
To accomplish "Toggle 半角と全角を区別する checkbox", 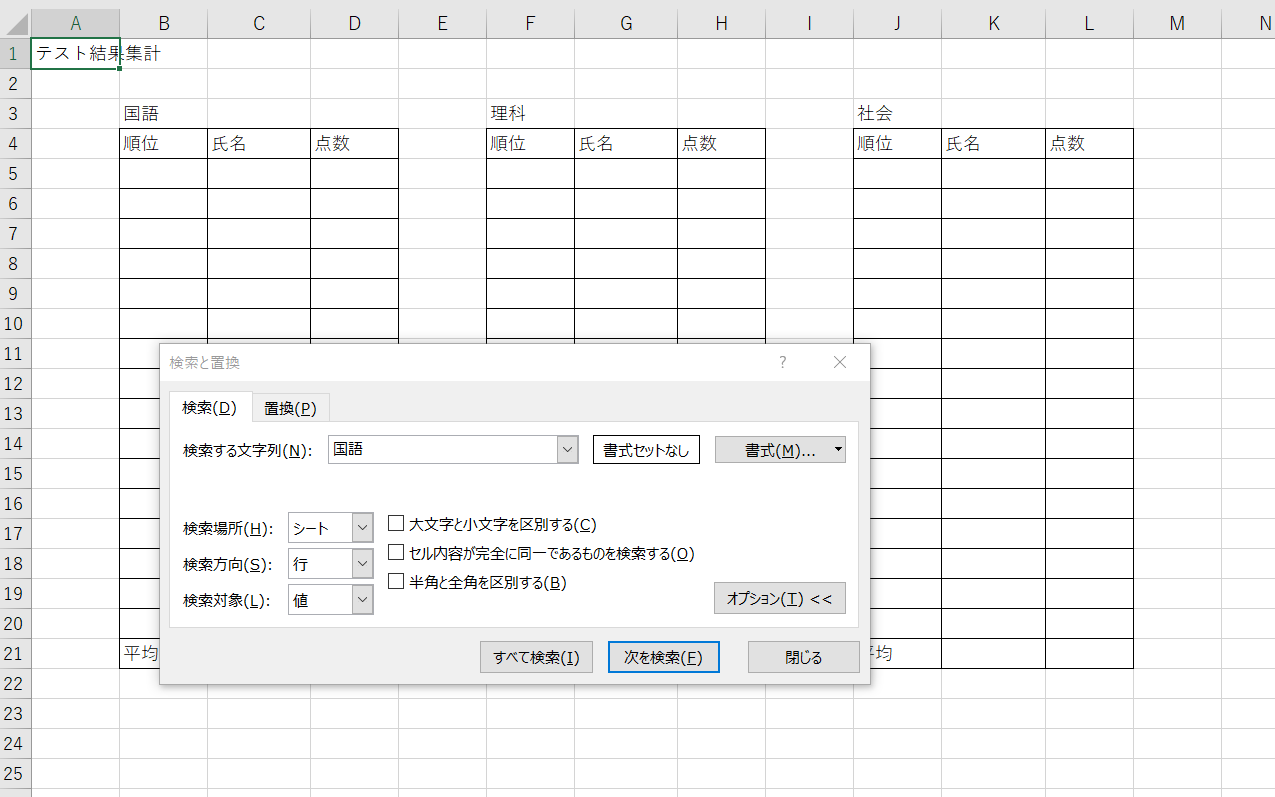I will coord(396,582).
